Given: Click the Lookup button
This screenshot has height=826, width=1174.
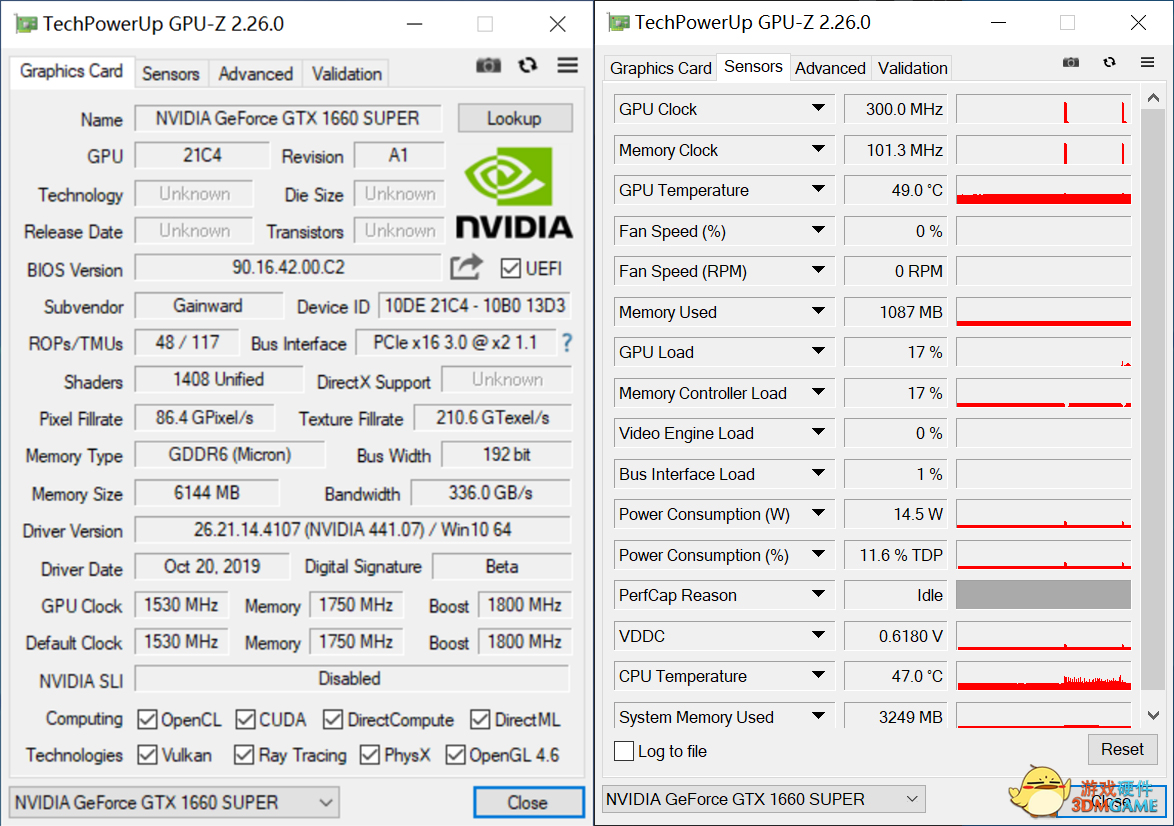Looking at the screenshot, I should (x=514, y=118).
